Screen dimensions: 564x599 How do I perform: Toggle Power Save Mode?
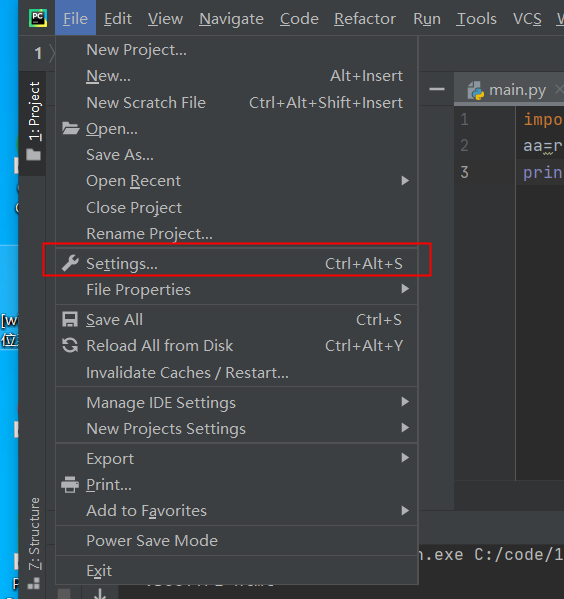tap(237, 541)
